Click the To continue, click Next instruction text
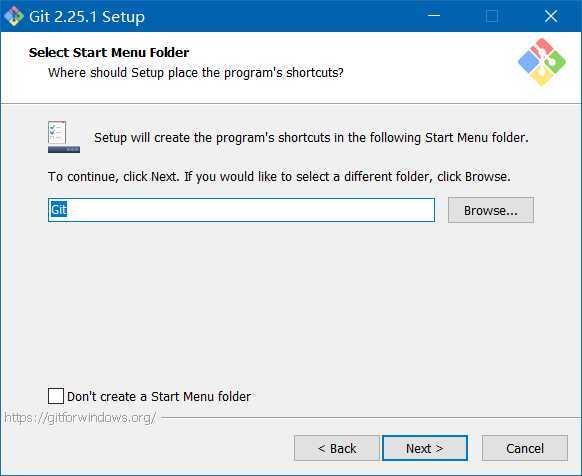Viewport: 582px width, 476px height. pos(279,177)
